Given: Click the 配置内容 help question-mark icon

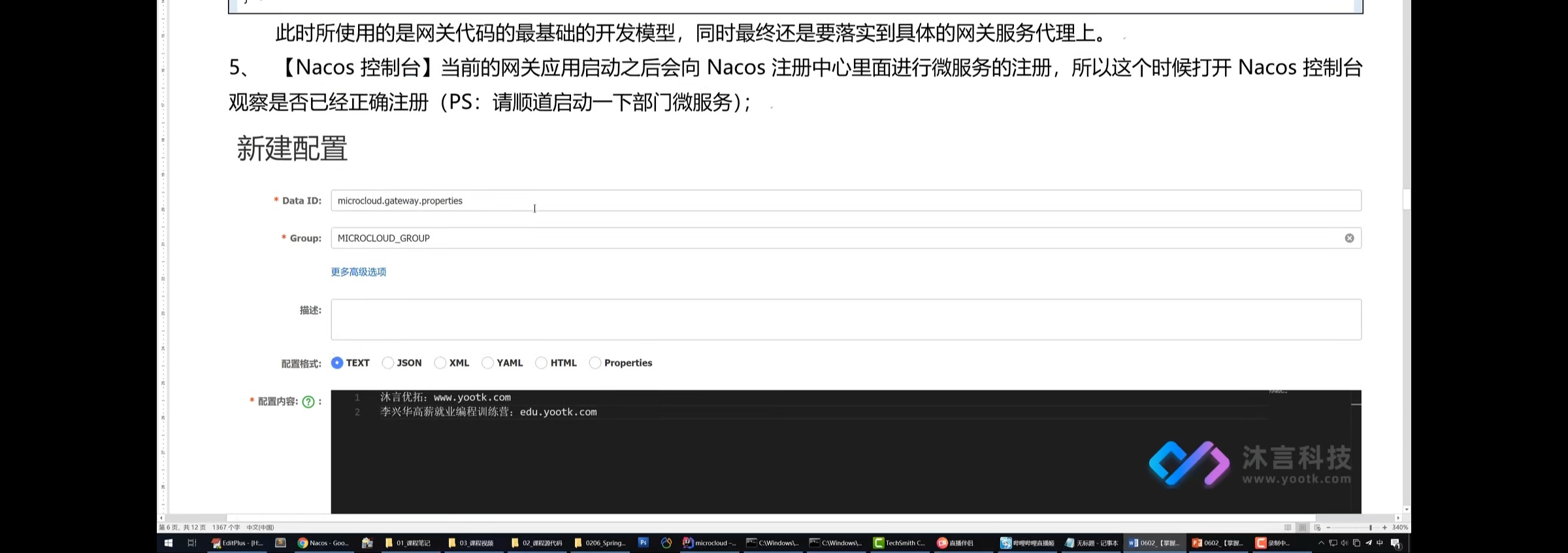Looking at the screenshot, I should pyautogui.click(x=308, y=402).
